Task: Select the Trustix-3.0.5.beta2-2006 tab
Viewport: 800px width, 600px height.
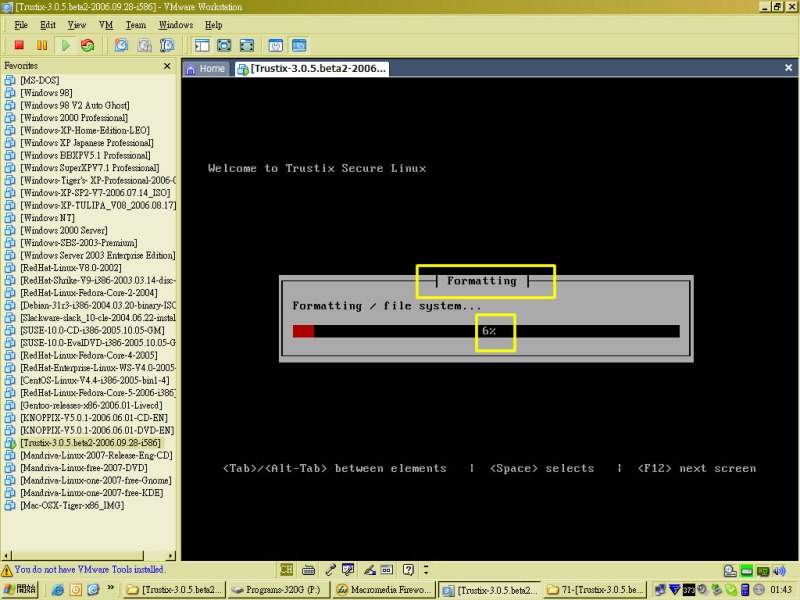Action: pyautogui.click(x=312, y=69)
